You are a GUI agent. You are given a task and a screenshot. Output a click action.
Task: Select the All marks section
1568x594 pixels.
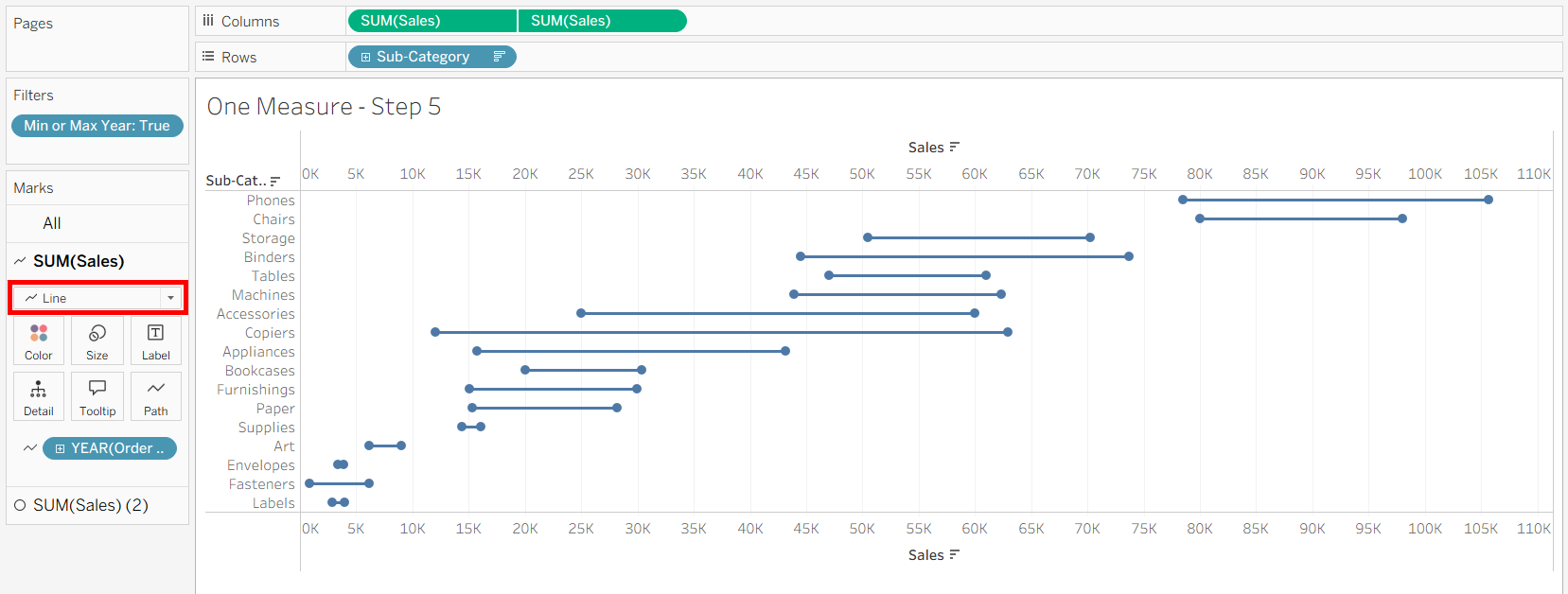(x=52, y=223)
